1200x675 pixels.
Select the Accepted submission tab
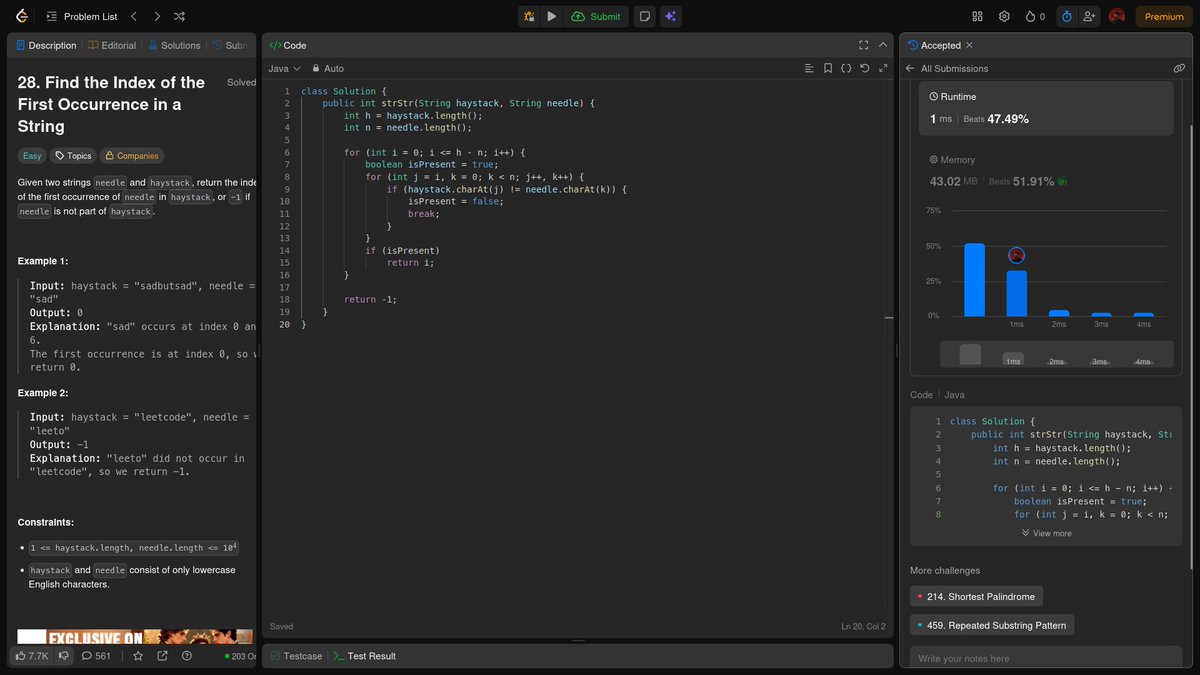934,45
